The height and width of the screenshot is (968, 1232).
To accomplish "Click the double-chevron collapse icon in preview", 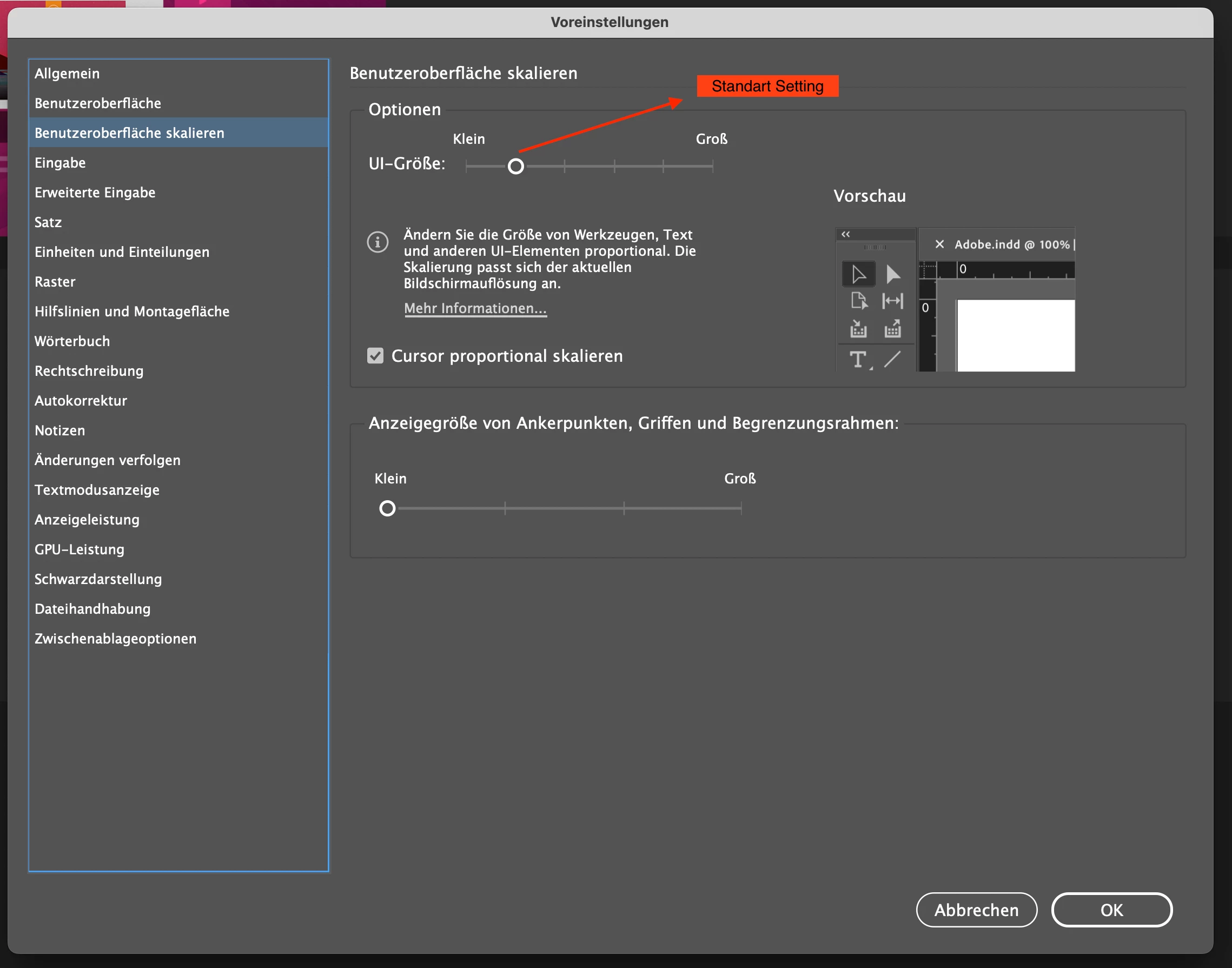I will coord(845,234).
